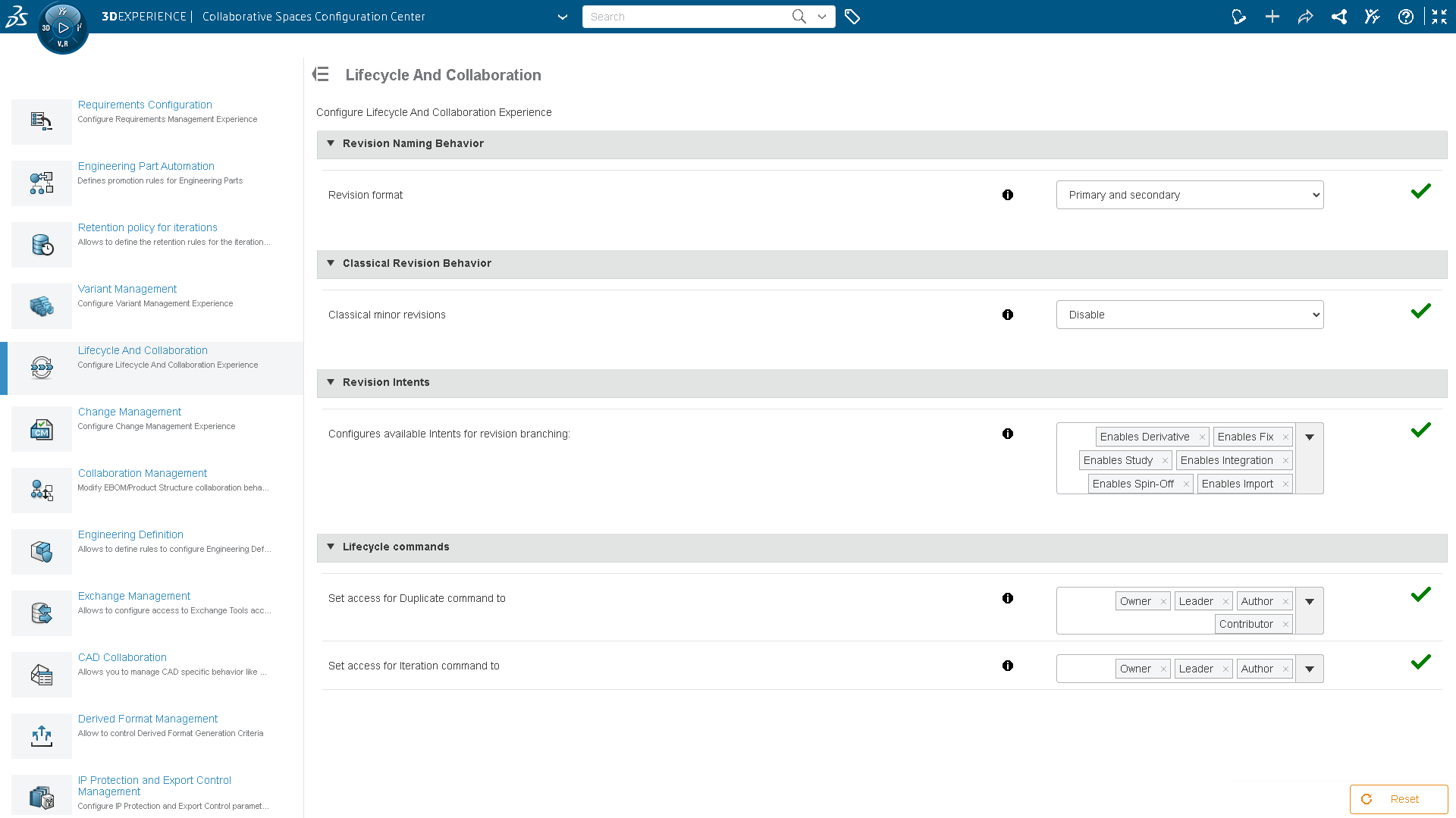Viewport: 1456px width, 818px height.
Task: Show info for Duplicate command access
Action: 1008,598
